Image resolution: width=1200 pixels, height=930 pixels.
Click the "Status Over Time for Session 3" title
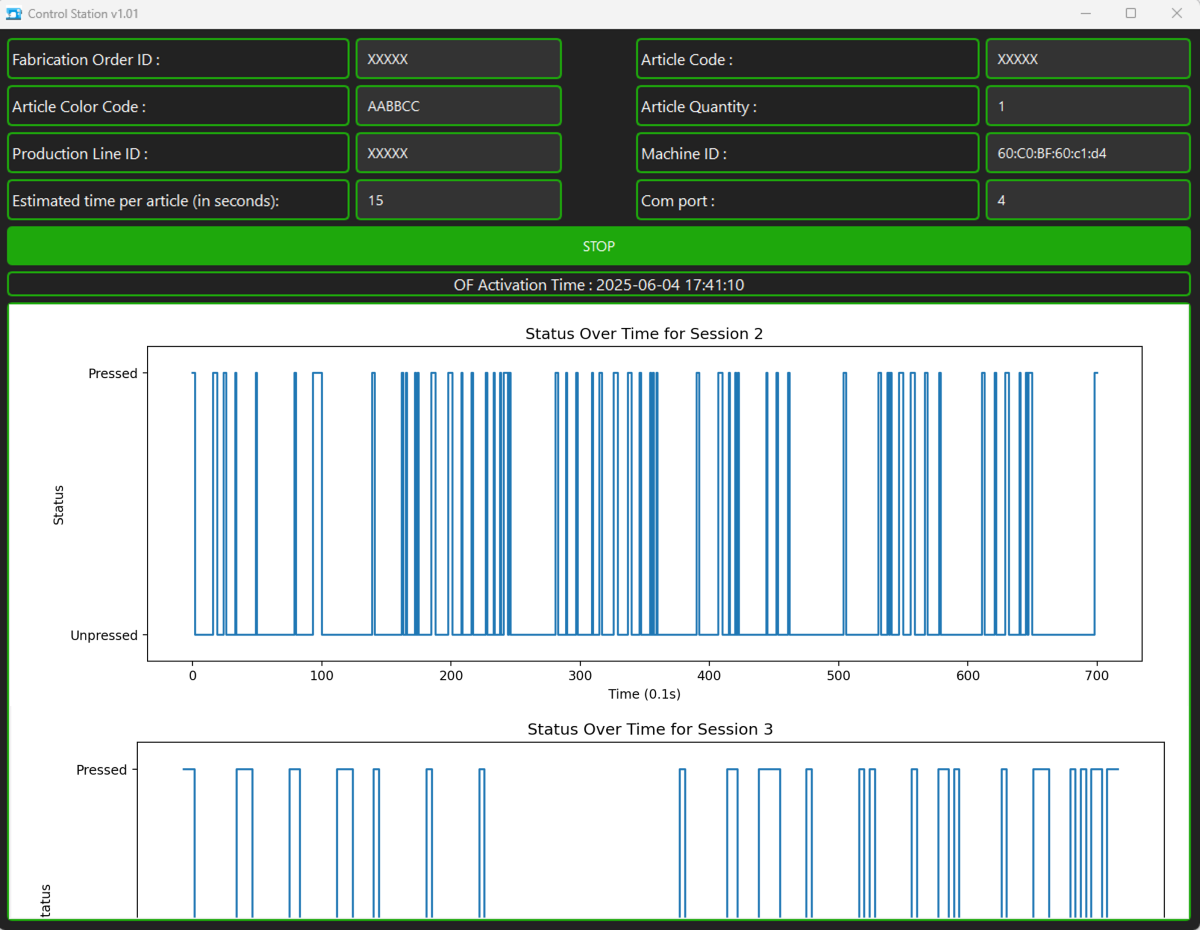650,730
